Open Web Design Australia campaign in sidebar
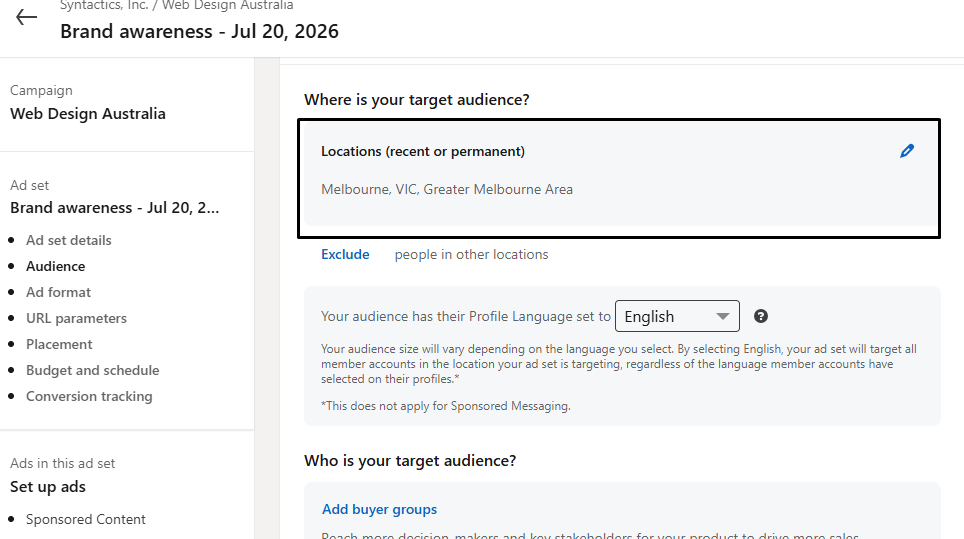The height and width of the screenshot is (539, 964). [88, 114]
